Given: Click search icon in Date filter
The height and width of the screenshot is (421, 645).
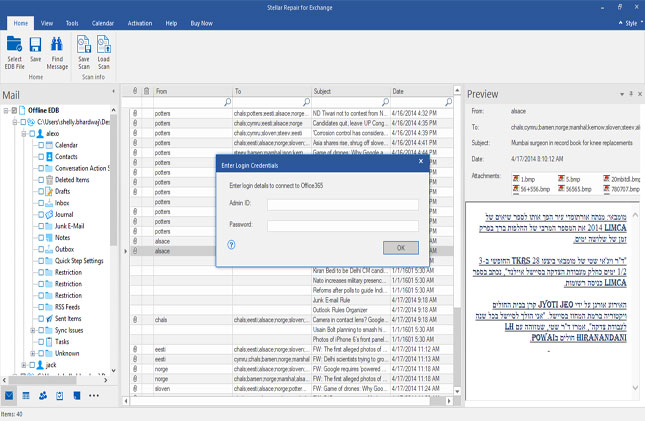Looking at the screenshot, I should point(448,102).
